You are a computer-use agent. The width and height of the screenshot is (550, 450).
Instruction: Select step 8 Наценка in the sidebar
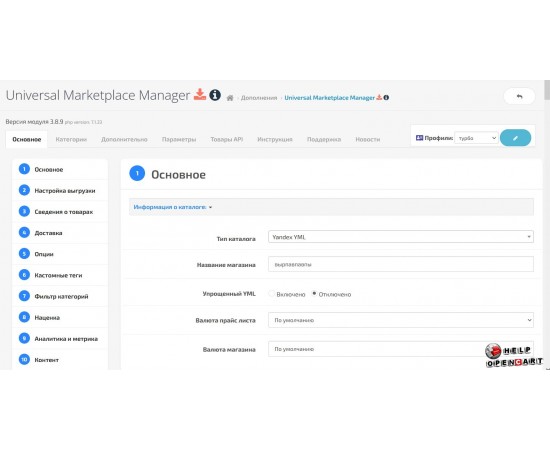[x=60, y=317]
